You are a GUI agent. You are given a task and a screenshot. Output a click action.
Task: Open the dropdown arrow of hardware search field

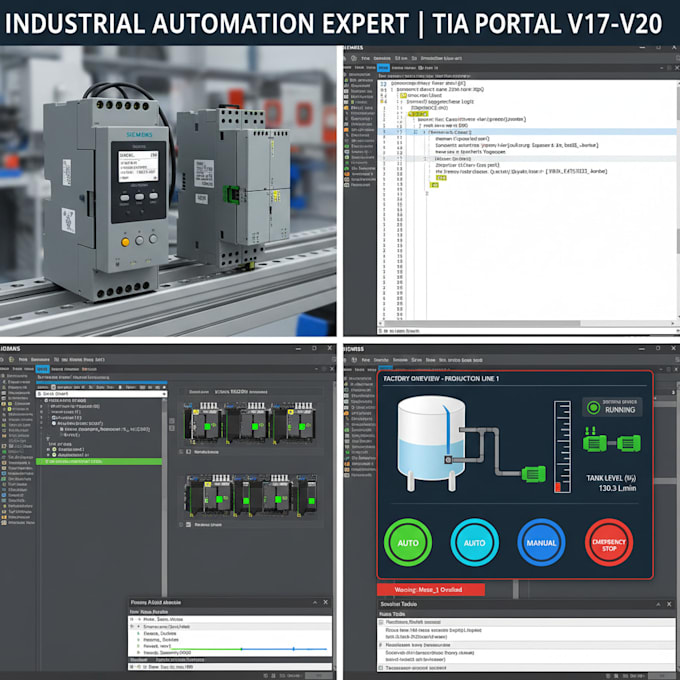(164, 394)
